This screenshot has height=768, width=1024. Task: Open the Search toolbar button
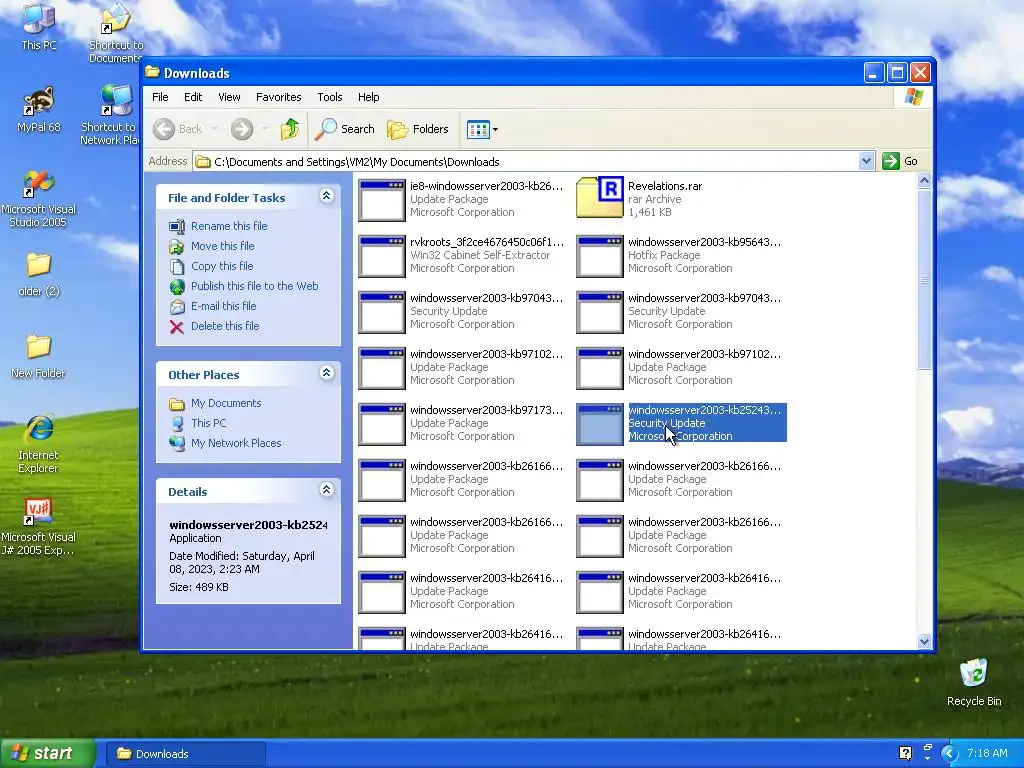[345, 129]
